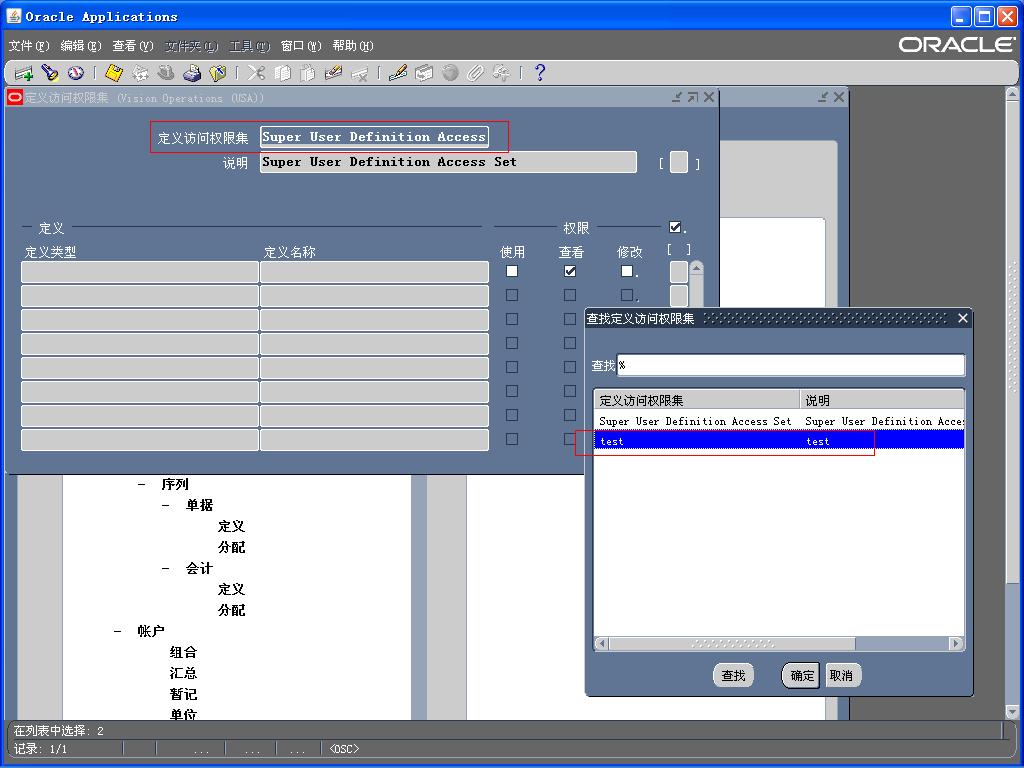Show the Navigator via compass icon
This screenshot has height=768, width=1024.
pyautogui.click(x=76, y=73)
